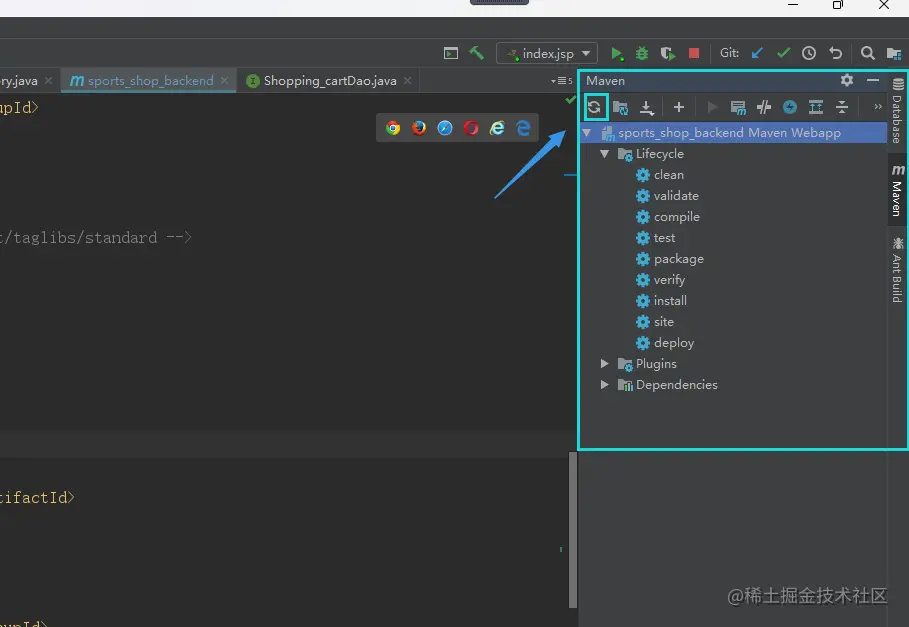Screen dimensions: 909x627
Task: Preview in Safari browser icon
Action: coord(445,127)
